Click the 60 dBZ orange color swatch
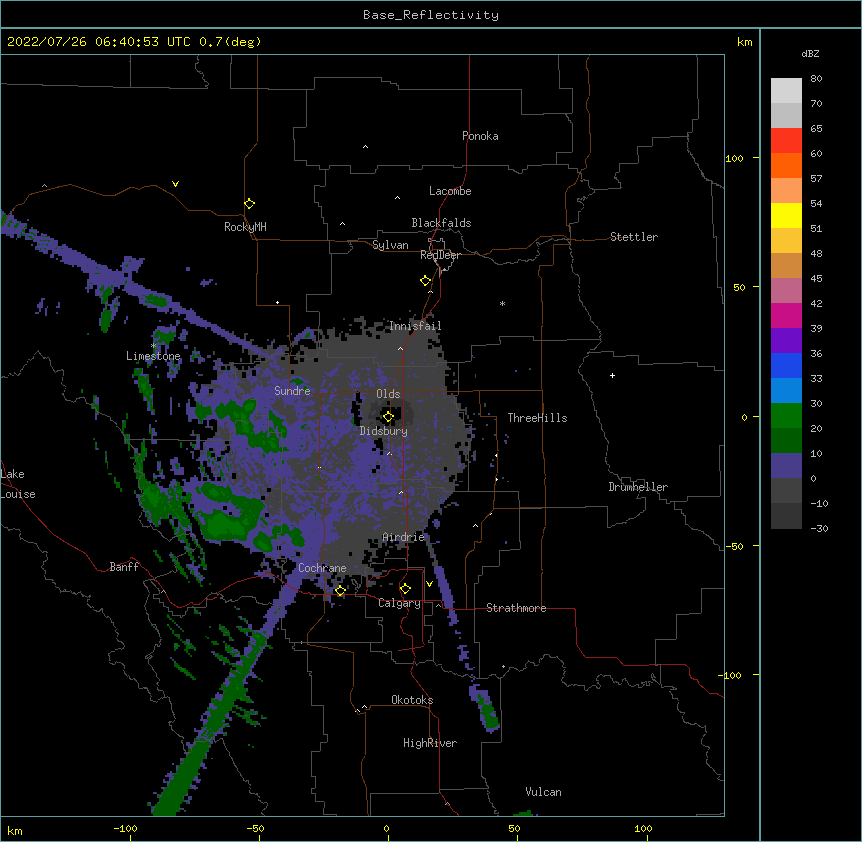Screen dimensions: 862x842 [786, 165]
